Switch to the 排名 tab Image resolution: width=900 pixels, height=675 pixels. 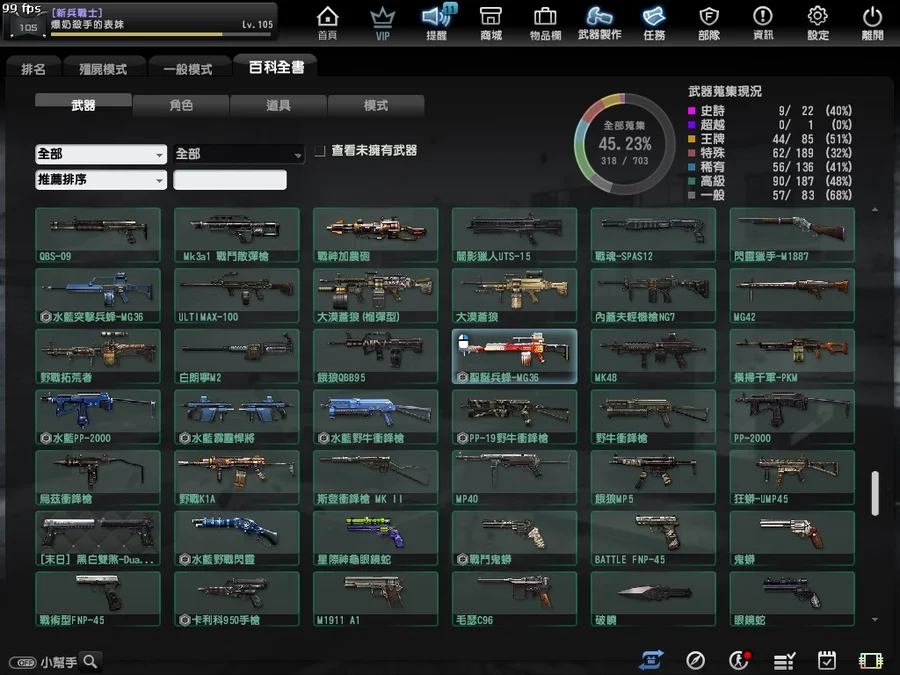coord(33,69)
